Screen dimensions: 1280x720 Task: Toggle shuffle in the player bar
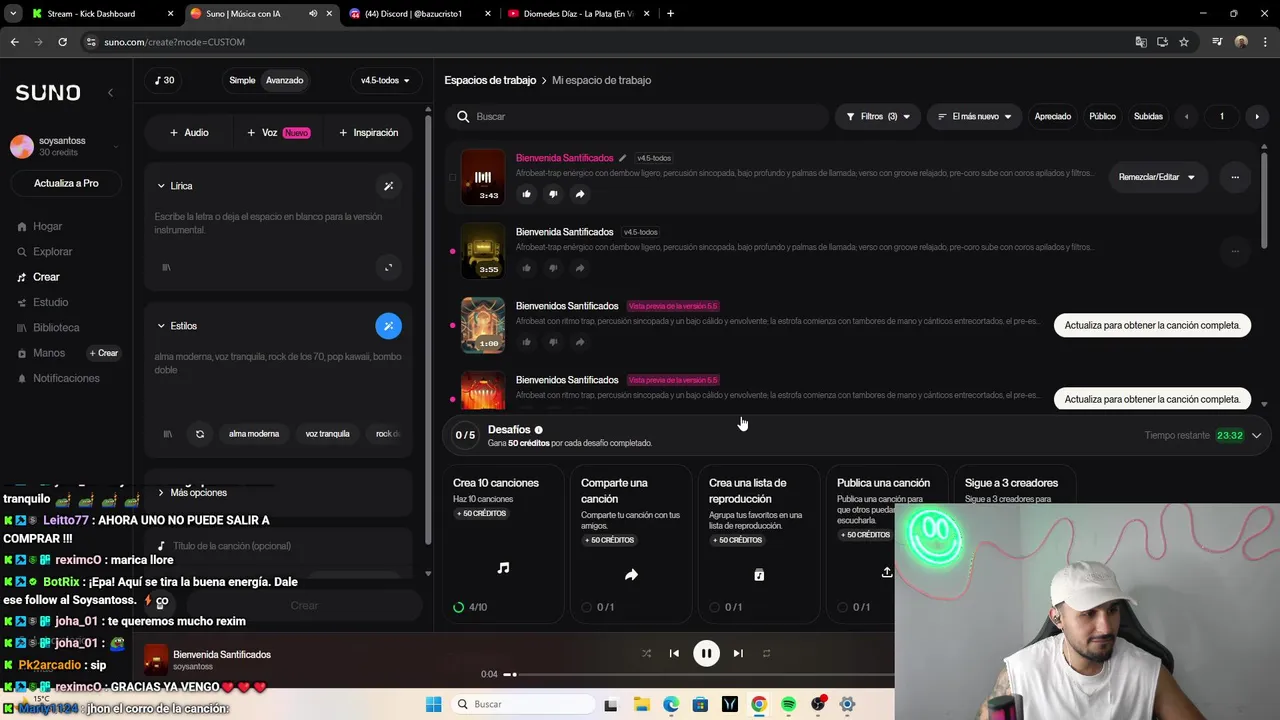click(x=646, y=654)
